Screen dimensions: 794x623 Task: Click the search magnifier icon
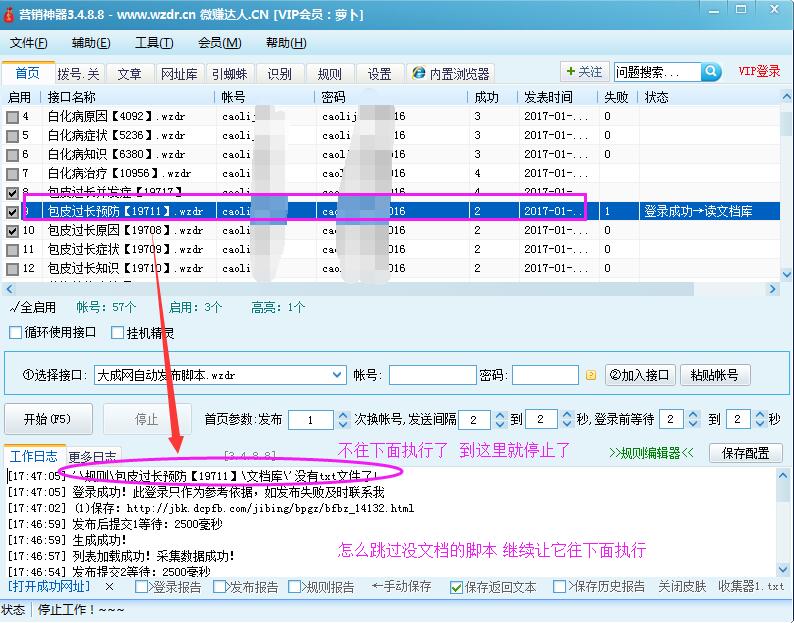711,72
